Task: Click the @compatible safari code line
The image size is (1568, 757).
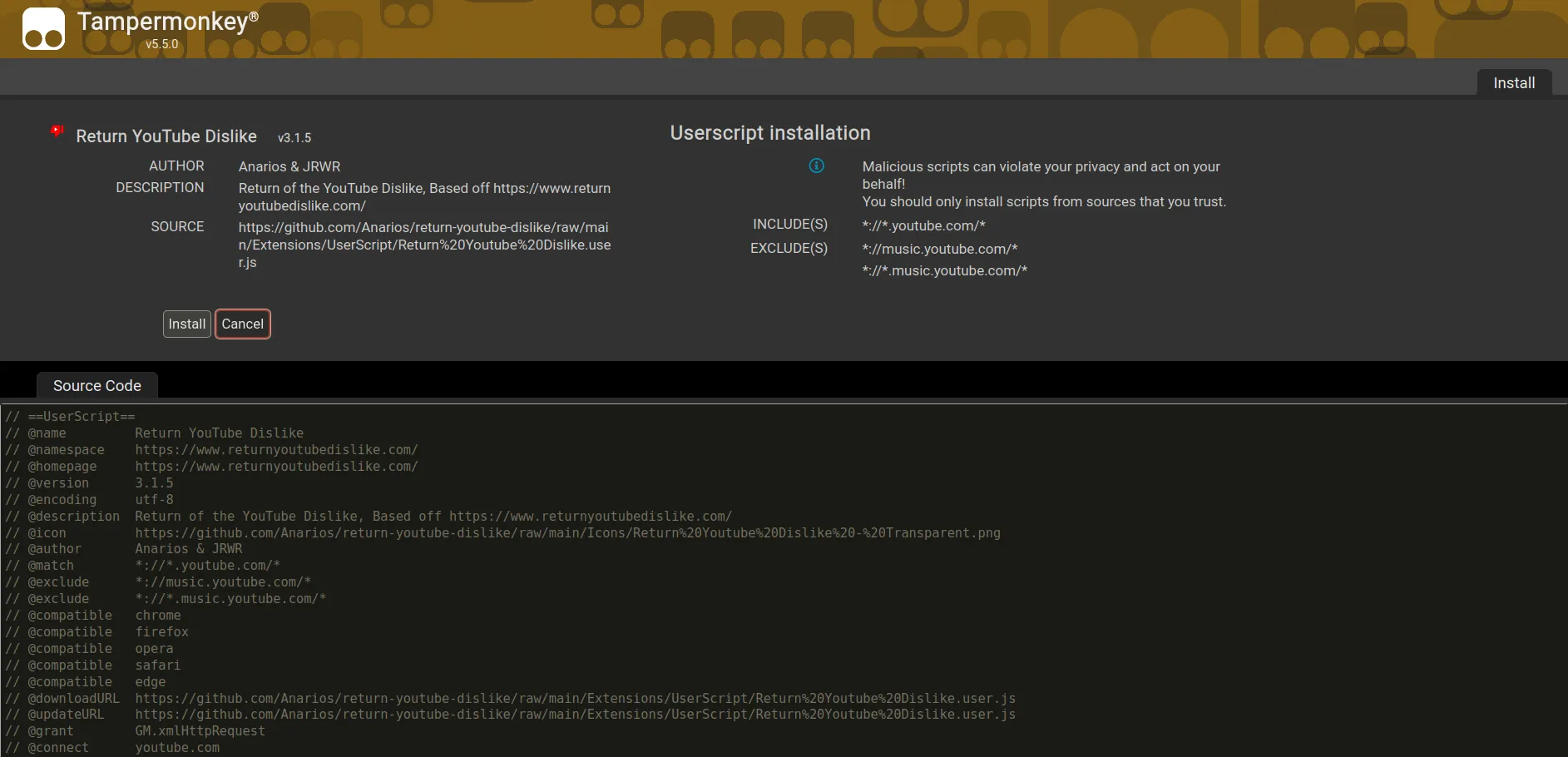Action: coord(93,665)
